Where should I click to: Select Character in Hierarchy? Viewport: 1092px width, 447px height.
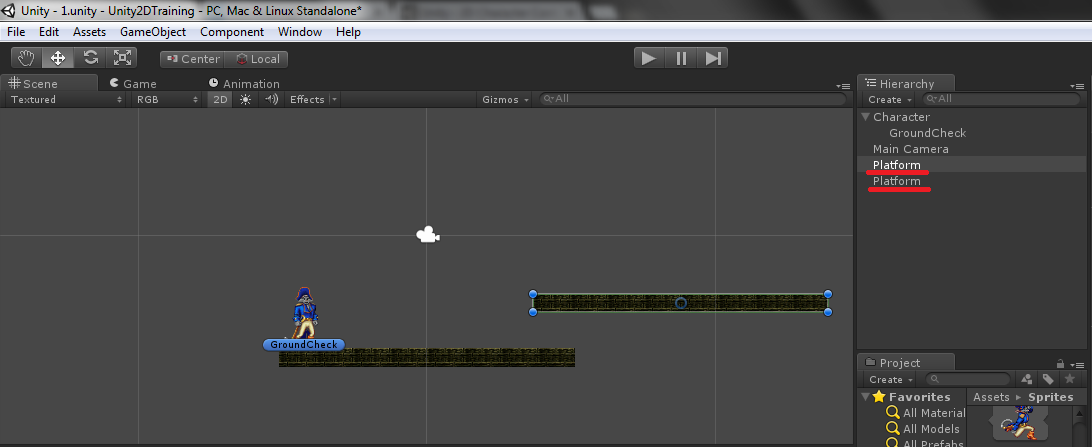[x=901, y=117]
